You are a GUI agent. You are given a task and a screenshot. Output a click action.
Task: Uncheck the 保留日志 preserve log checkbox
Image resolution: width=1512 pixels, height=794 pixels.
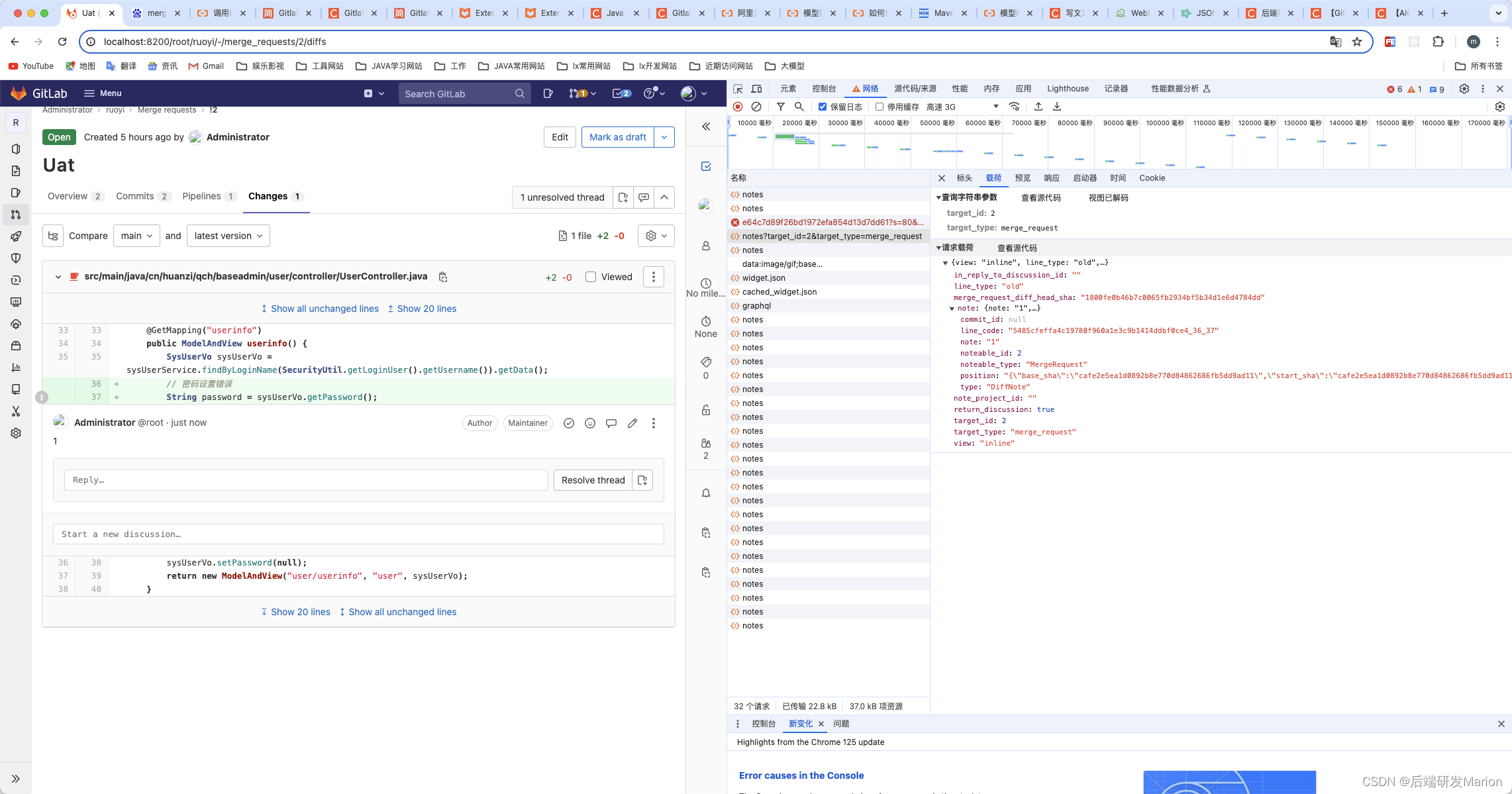point(823,107)
